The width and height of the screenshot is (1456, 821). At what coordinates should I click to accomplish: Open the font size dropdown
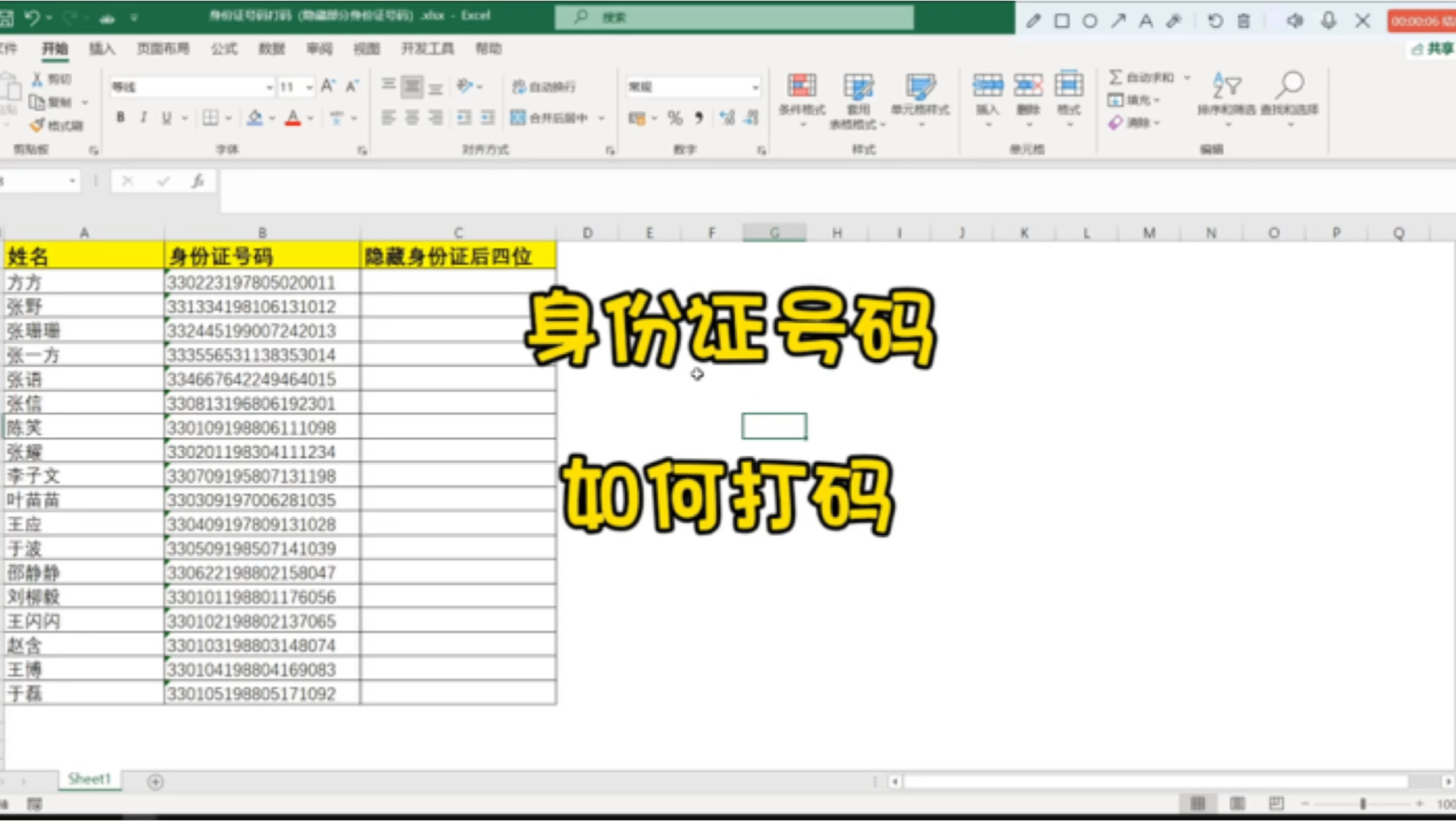(x=309, y=87)
